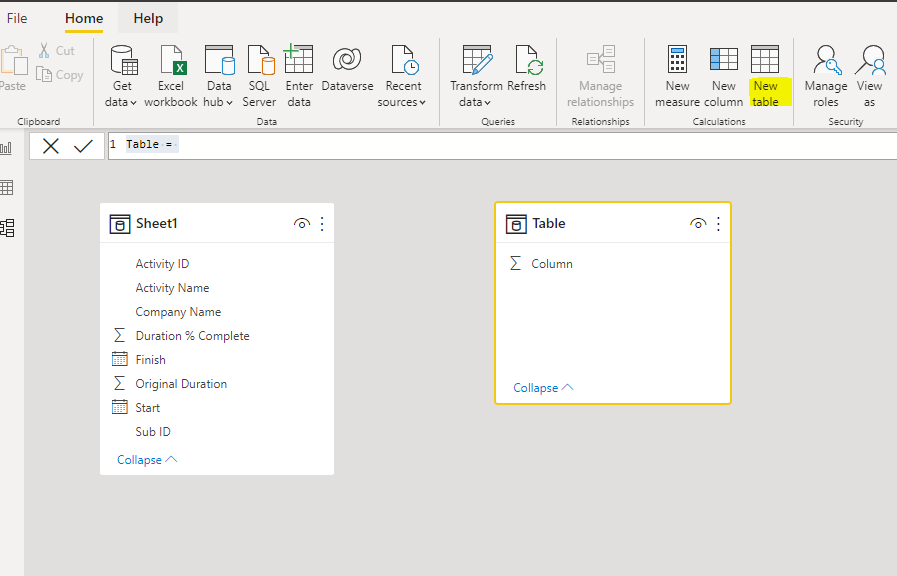Toggle visibility eye on Sheet1 table

click(x=301, y=224)
